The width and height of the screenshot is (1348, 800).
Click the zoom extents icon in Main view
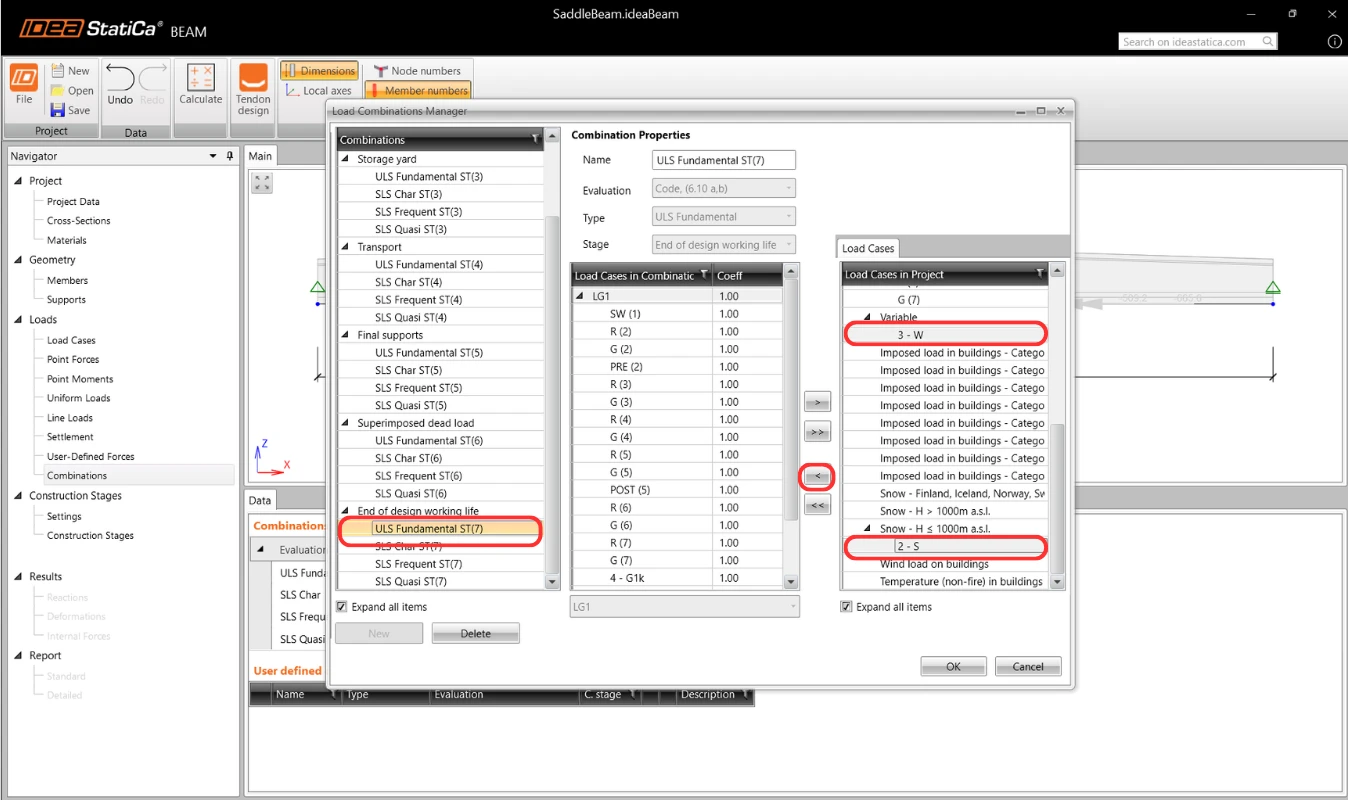[262, 183]
